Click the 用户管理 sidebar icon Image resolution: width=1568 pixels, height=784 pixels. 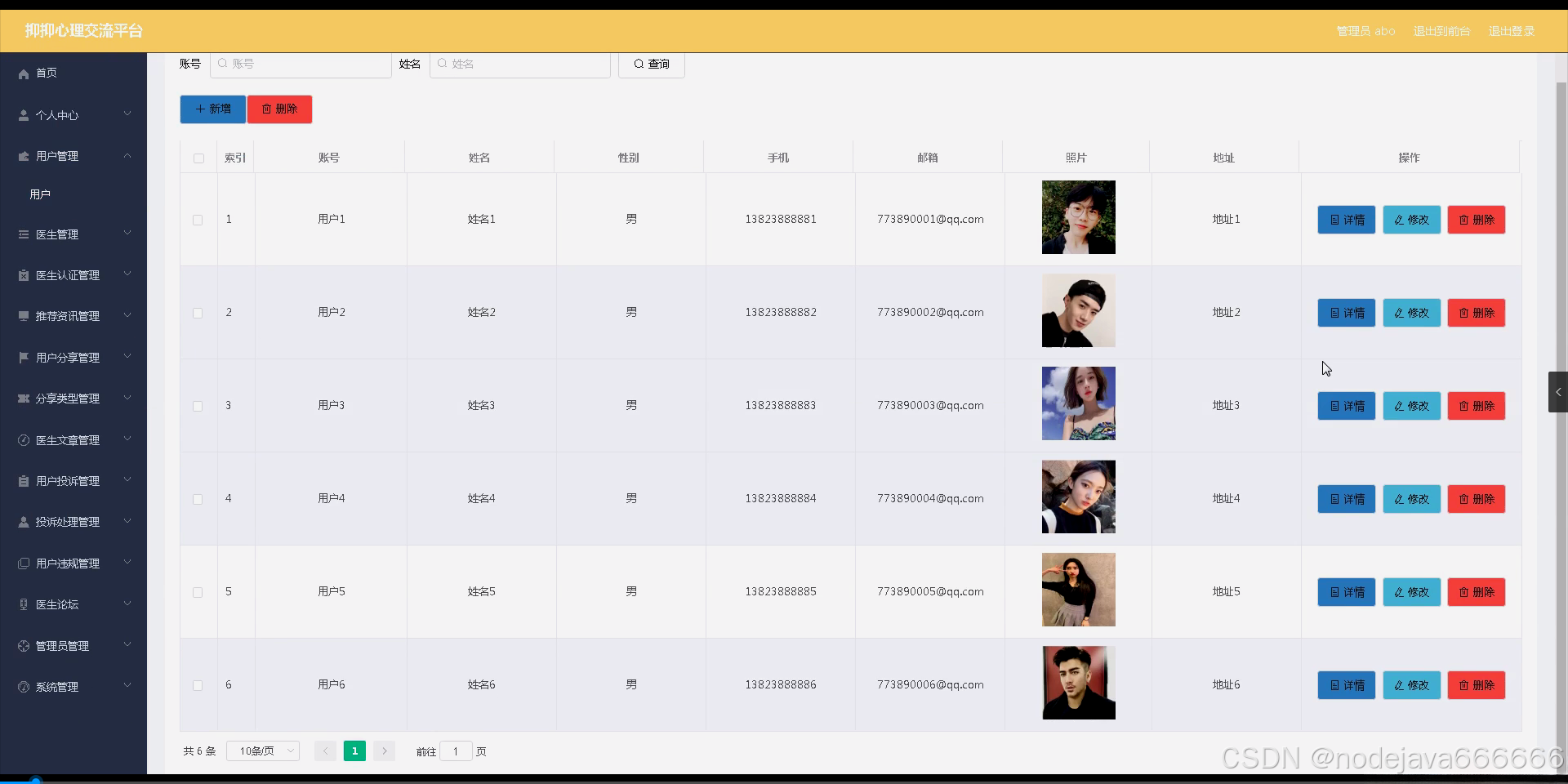(24, 156)
